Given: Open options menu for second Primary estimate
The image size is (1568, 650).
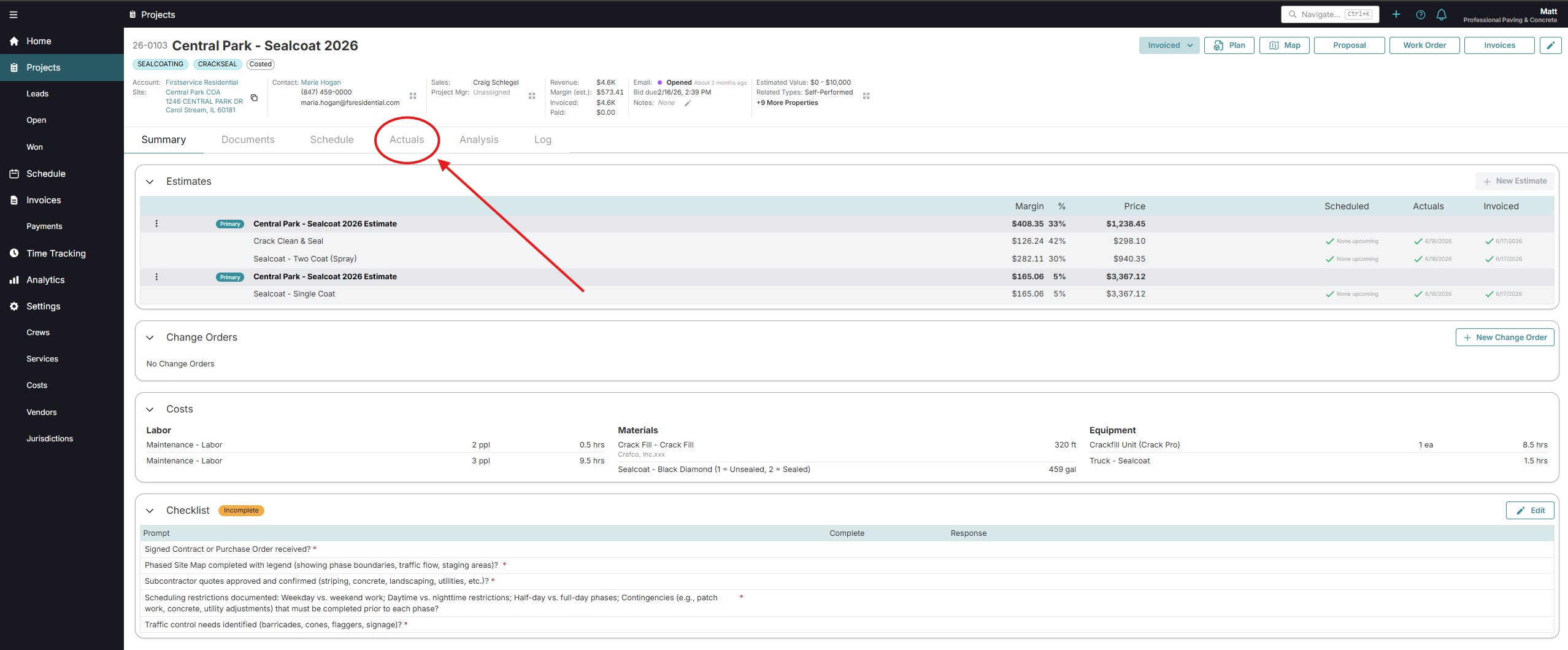Looking at the screenshot, I should 156,277.
